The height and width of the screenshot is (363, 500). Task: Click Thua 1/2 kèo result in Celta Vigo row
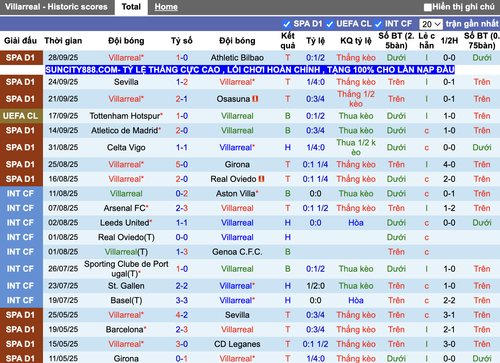point(356,147)
